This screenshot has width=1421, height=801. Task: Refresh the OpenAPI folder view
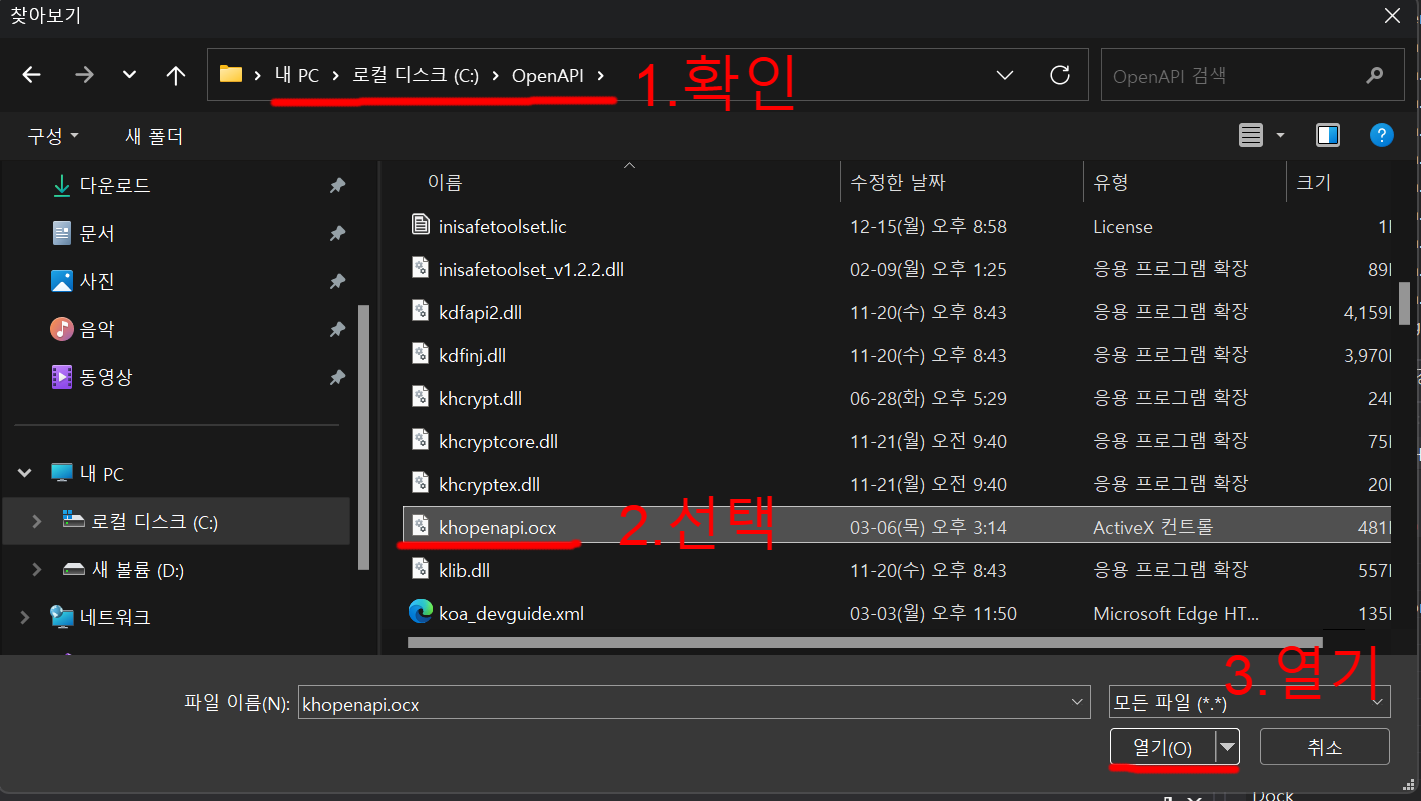[x=1059, y=74]
